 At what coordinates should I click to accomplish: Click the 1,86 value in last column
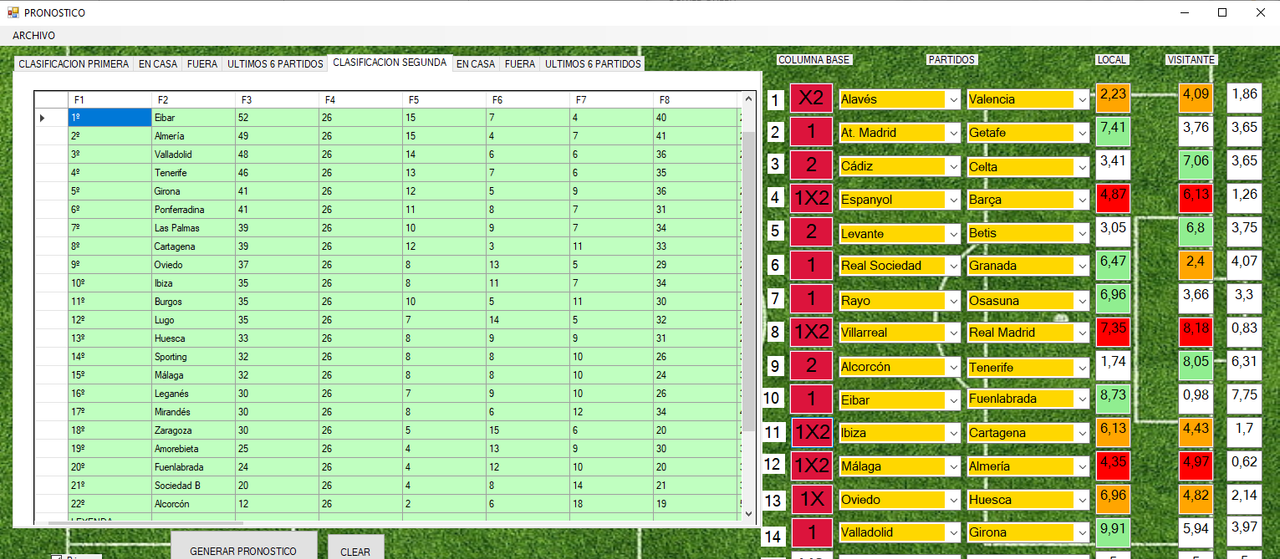click(x=1245, y=98)
